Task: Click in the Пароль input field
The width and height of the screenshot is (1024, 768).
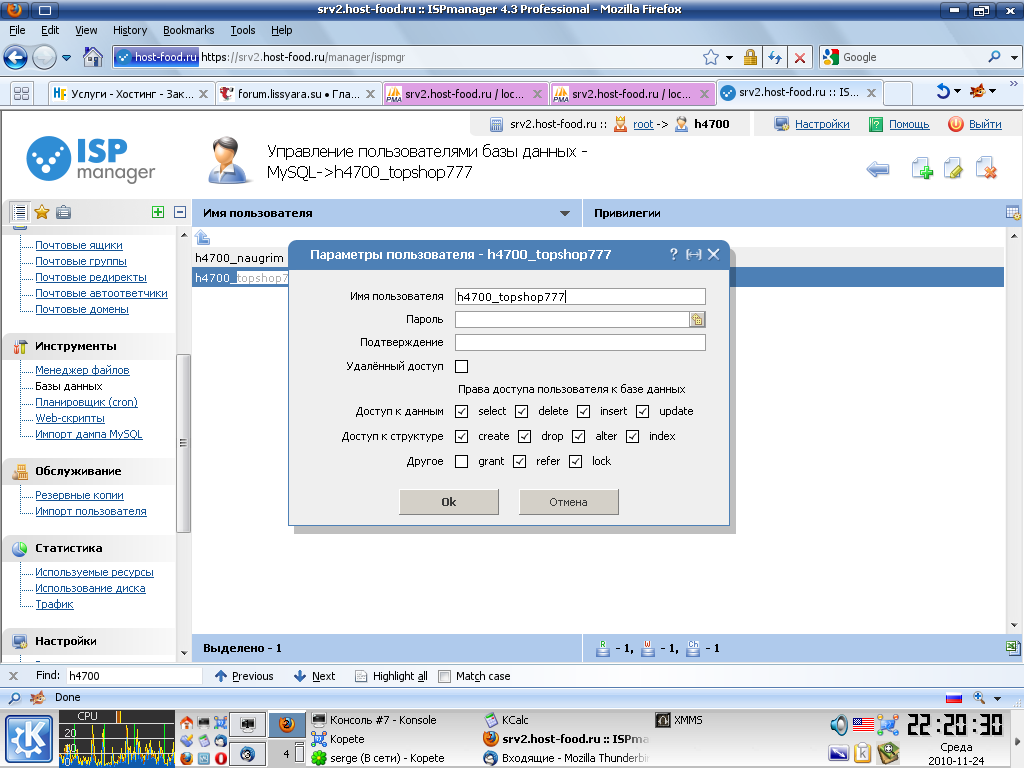Action: [572, 319]
